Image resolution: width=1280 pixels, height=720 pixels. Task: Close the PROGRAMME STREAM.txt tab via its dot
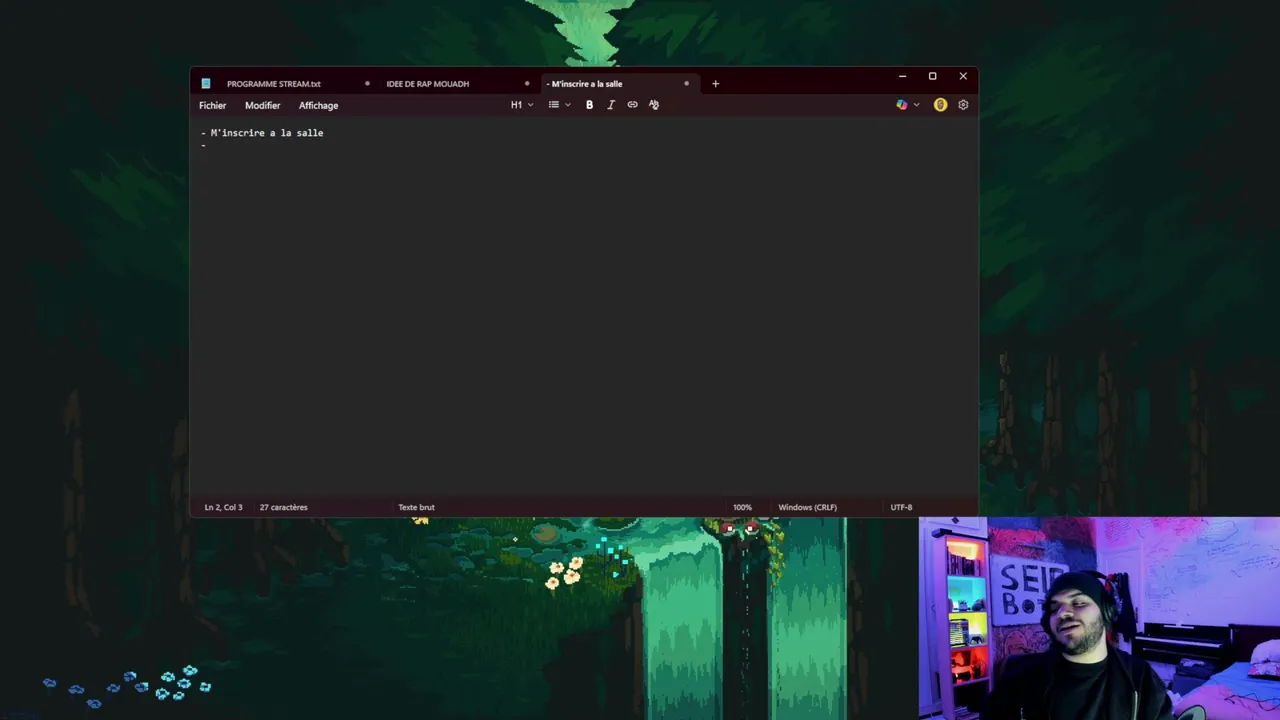tap(367, 84)
